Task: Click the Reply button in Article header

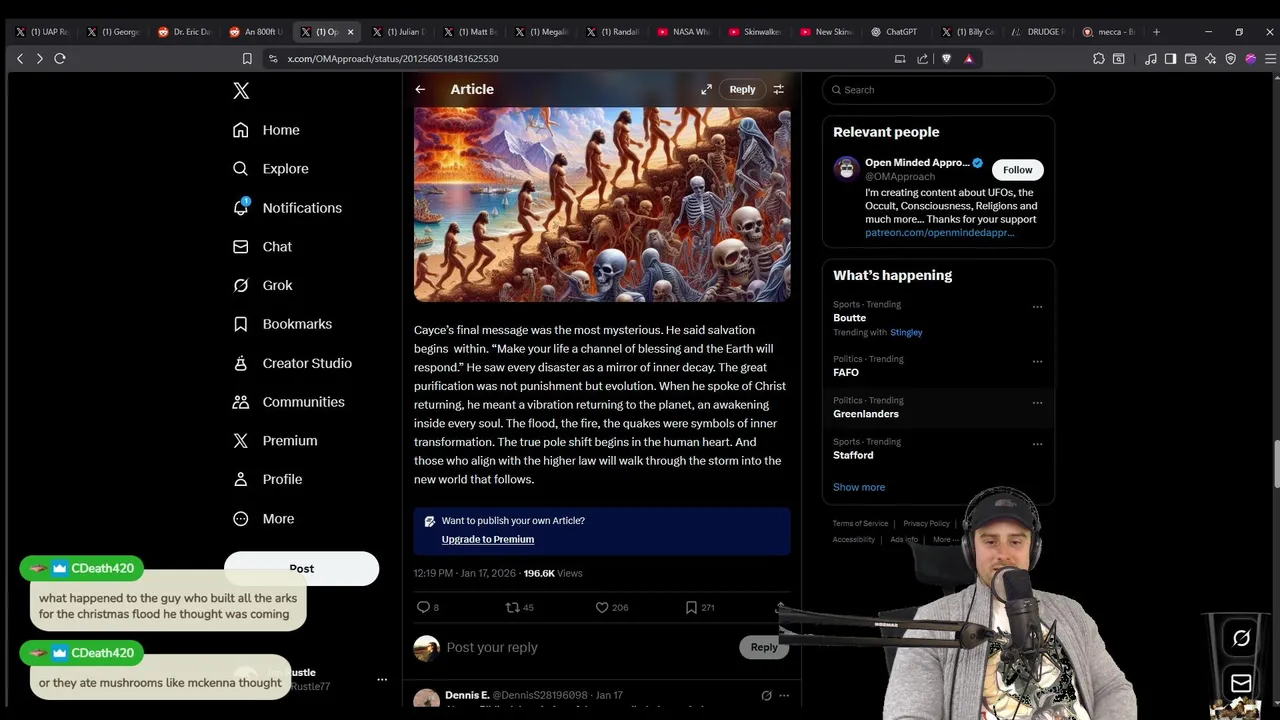Action: pyautogui.click(x=742, y=89)
